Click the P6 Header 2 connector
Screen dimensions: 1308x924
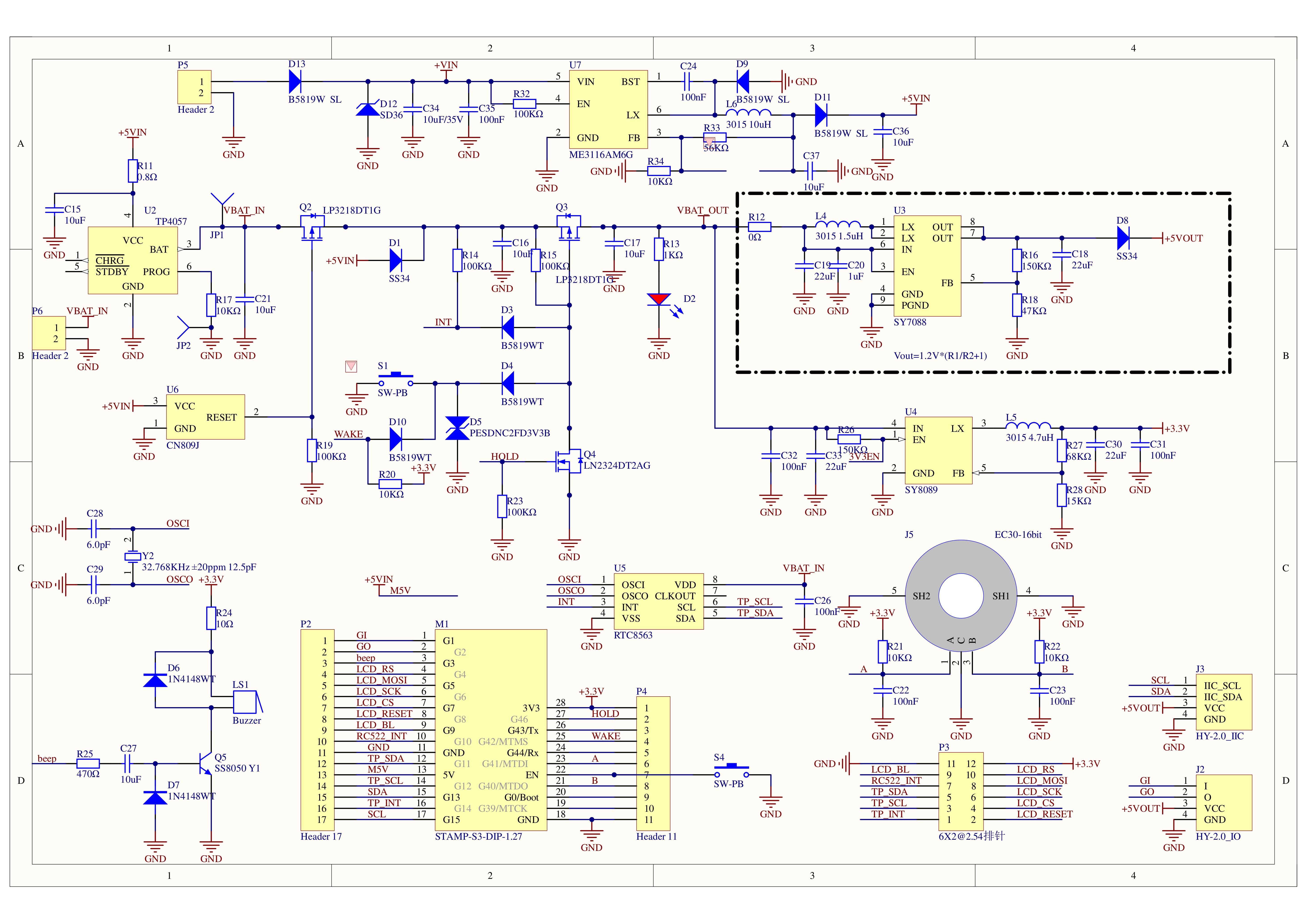pyautogui.click(x=49, y=333)
